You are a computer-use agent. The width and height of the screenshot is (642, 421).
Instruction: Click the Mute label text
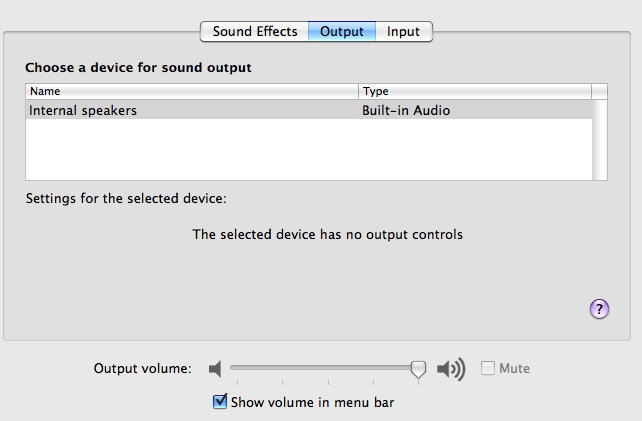(514, 369)
